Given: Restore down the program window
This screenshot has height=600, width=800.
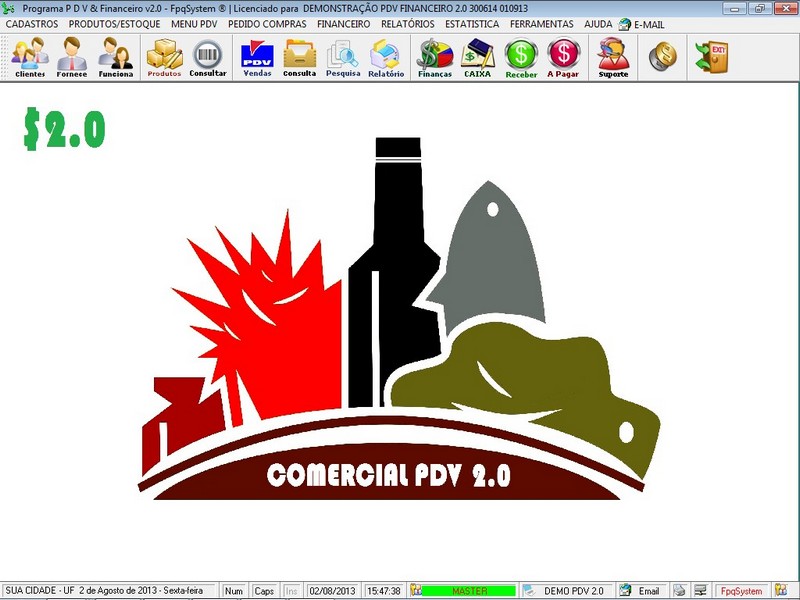Looking at the screenshot, I should [760, 8].
